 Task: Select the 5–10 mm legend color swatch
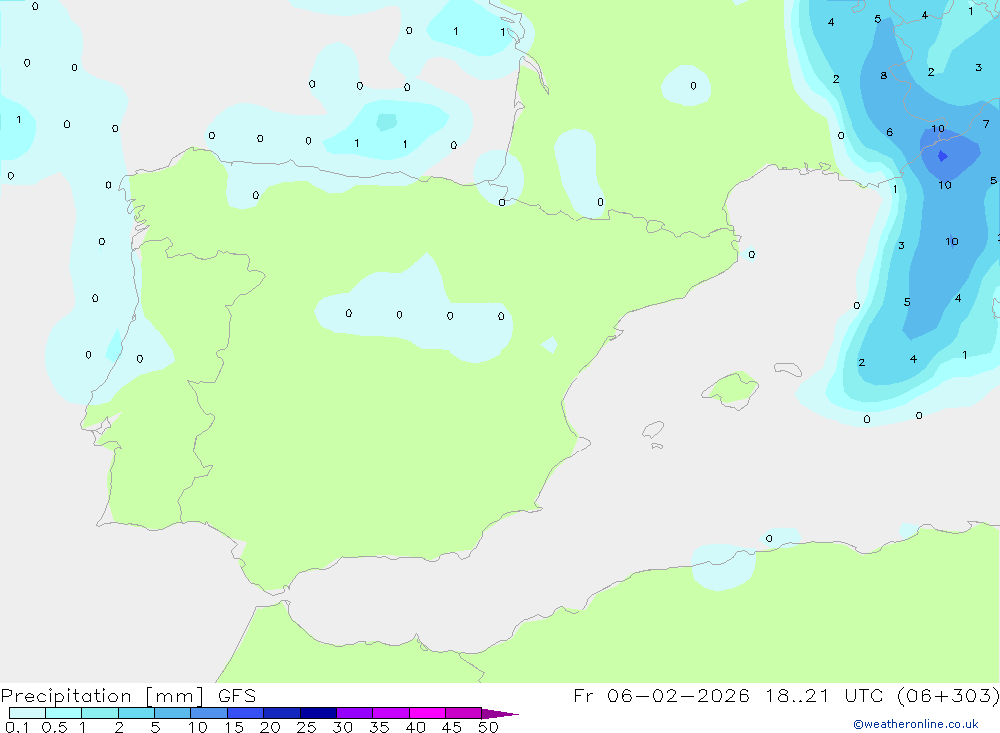tap(173, 713)
